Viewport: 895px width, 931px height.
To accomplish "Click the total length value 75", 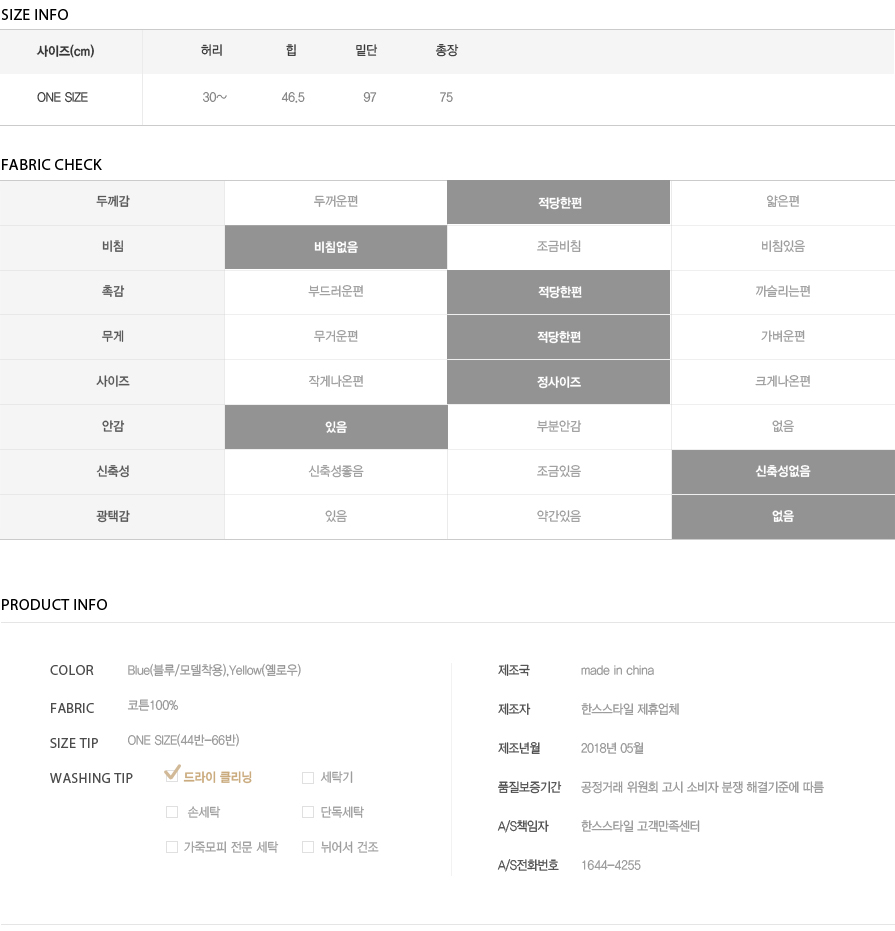I will pos(446,97).
